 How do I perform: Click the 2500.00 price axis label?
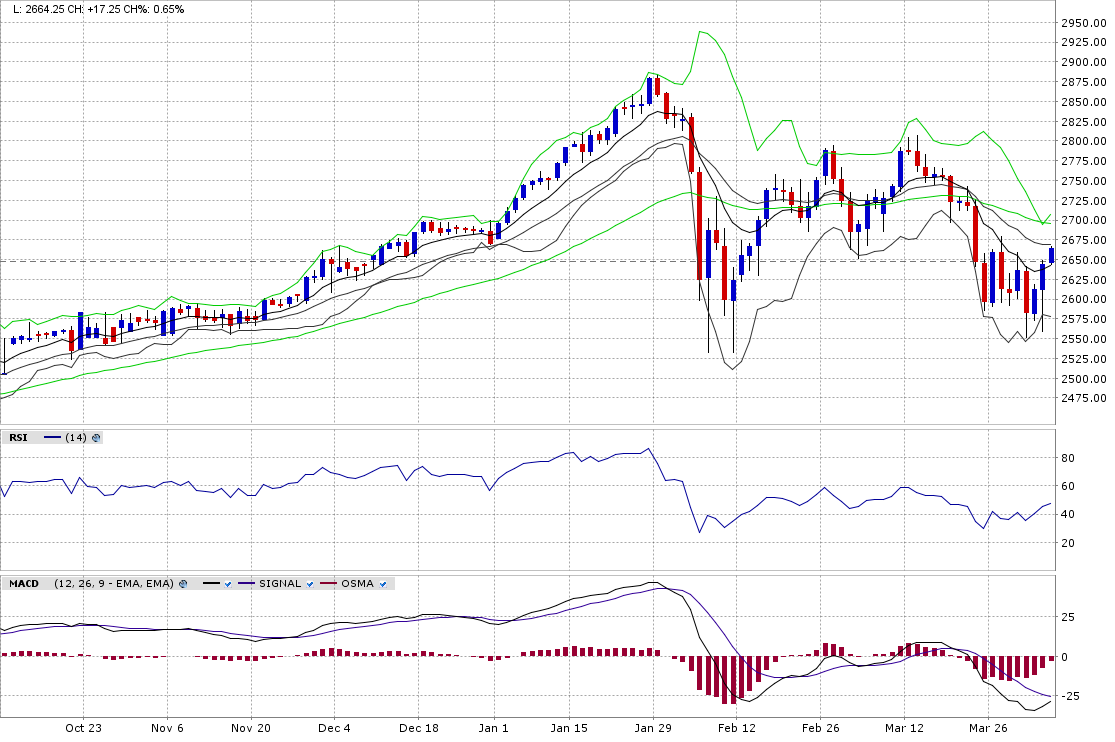pyautogui.click(x=1084, y=379)
